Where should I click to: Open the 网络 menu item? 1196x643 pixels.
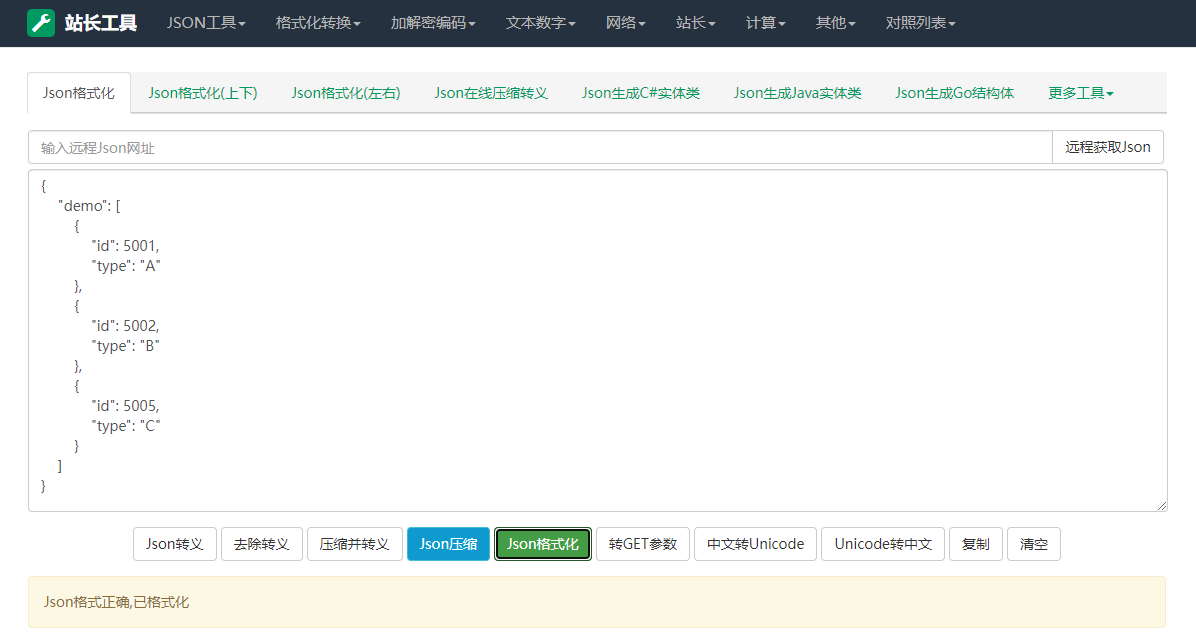click(626, 22)
